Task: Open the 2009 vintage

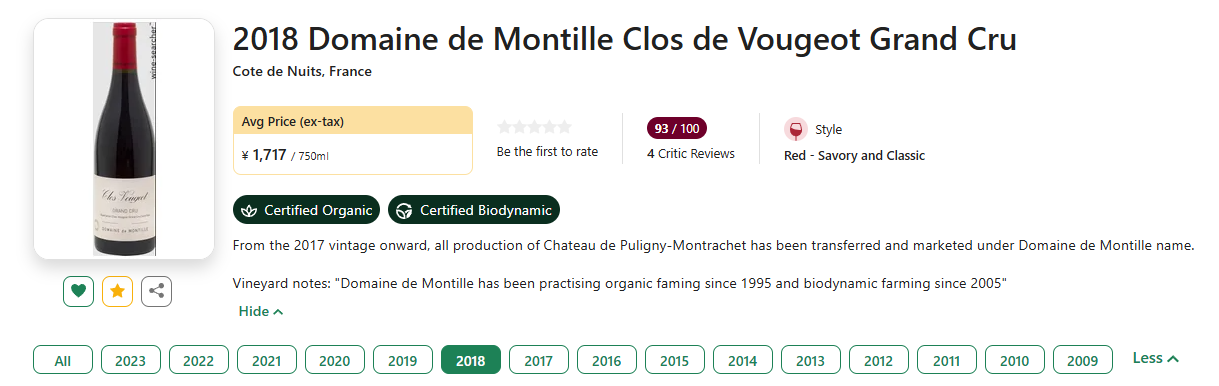Action: tap(1083, 360)
